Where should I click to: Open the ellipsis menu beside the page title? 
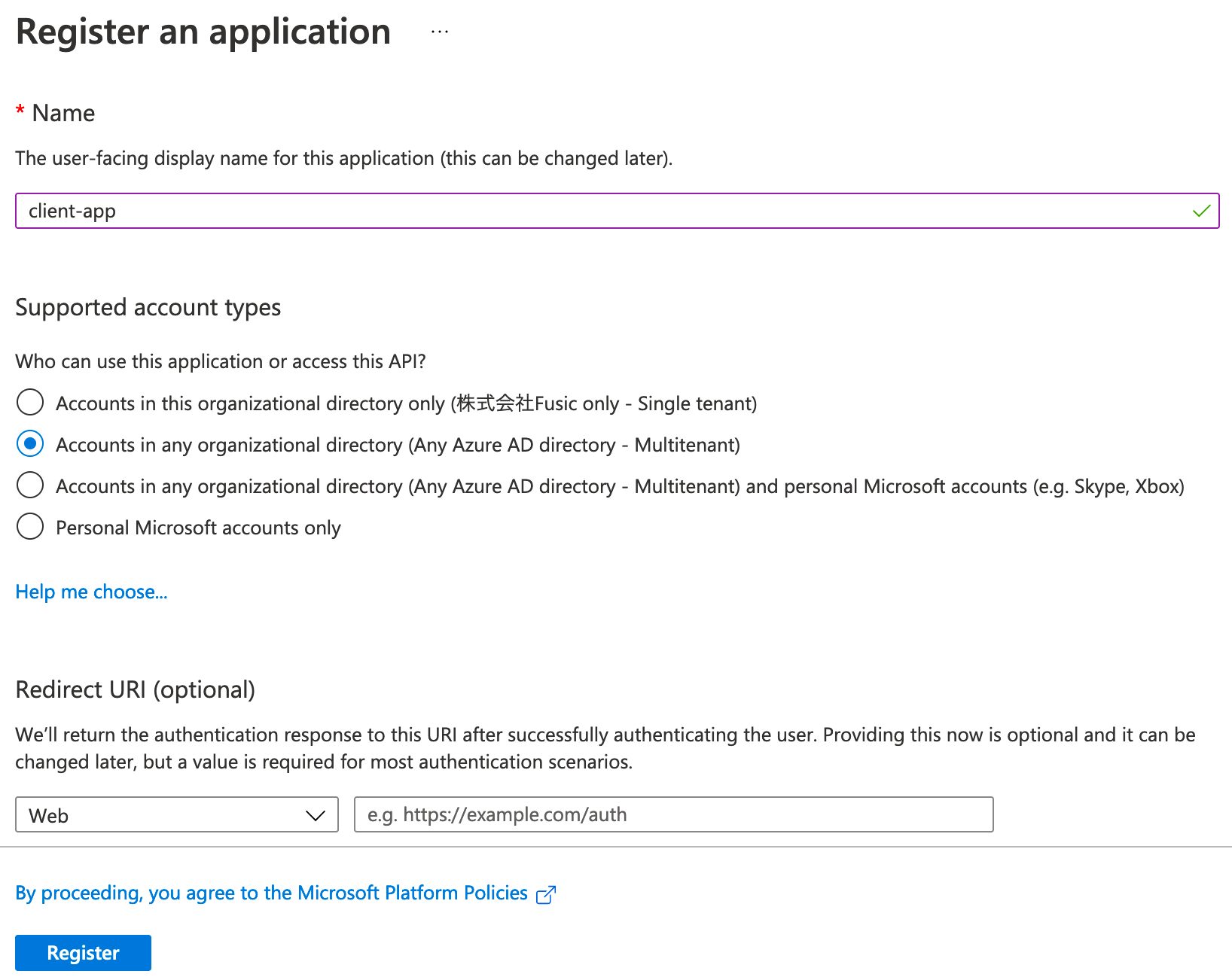(x=440, y=32)
